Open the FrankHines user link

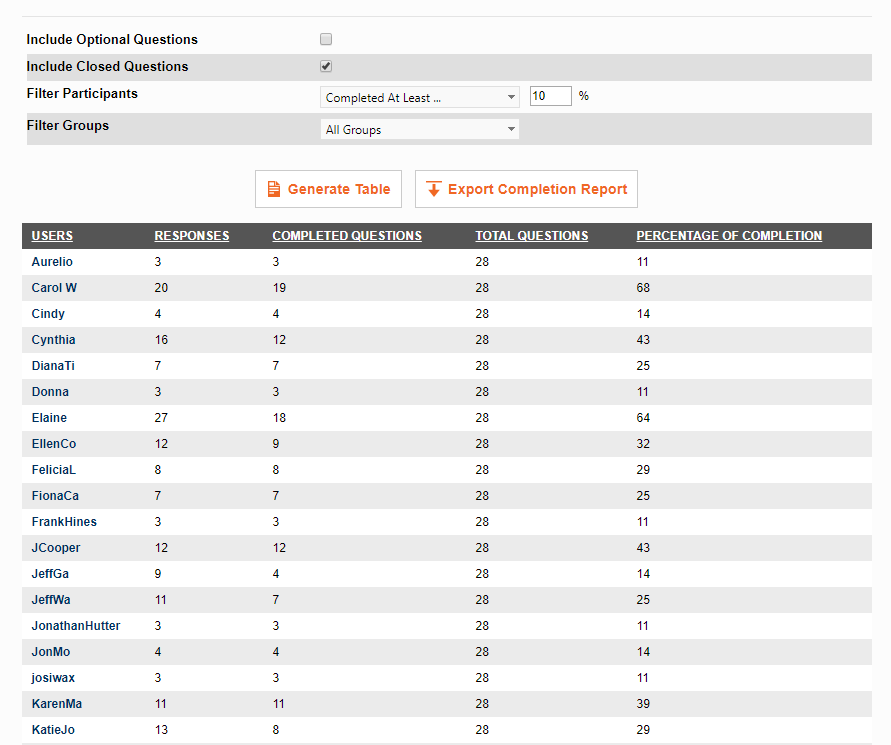click(64, 522)
